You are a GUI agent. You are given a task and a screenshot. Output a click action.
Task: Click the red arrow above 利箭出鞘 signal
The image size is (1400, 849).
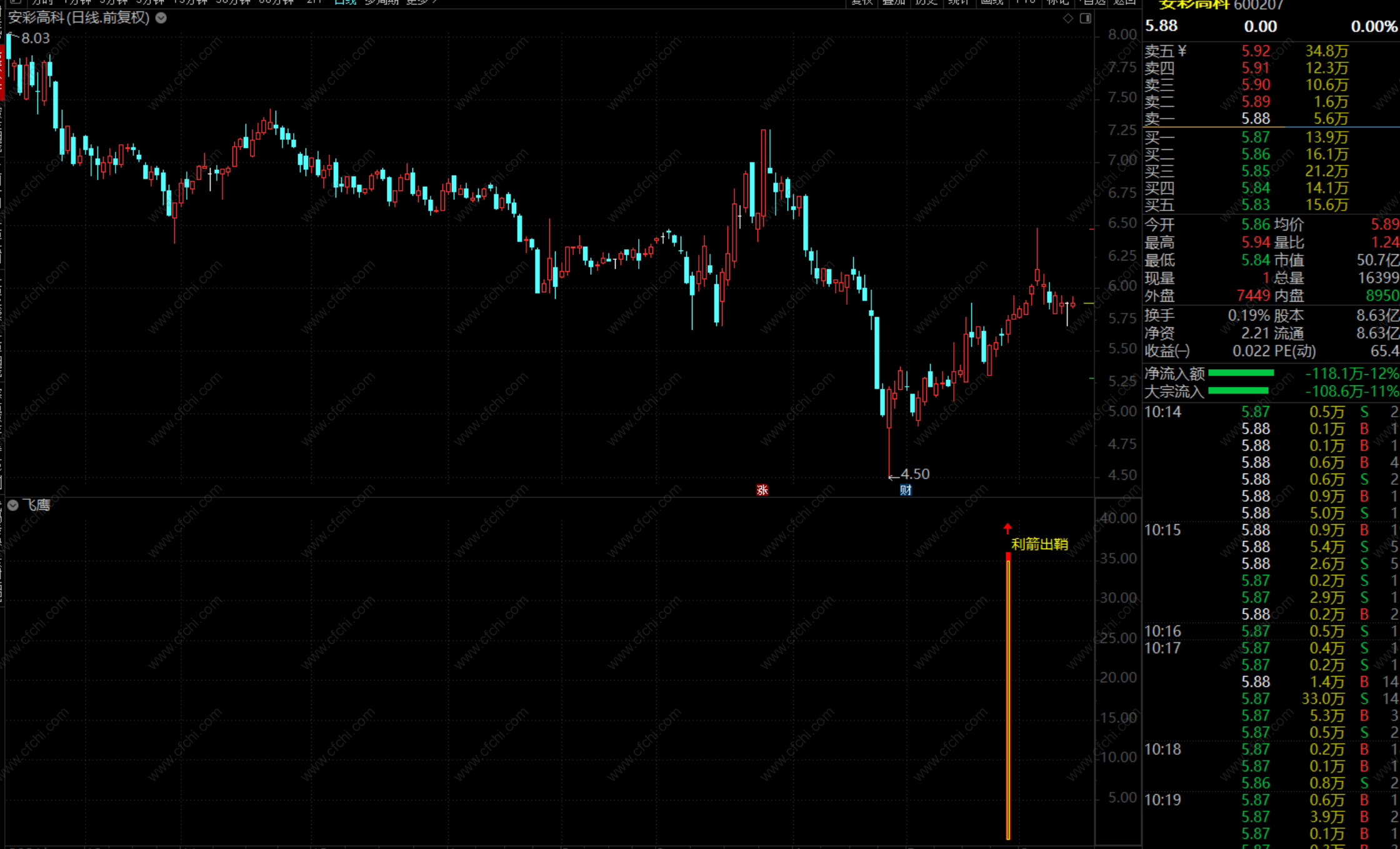tap(1007, 529)
